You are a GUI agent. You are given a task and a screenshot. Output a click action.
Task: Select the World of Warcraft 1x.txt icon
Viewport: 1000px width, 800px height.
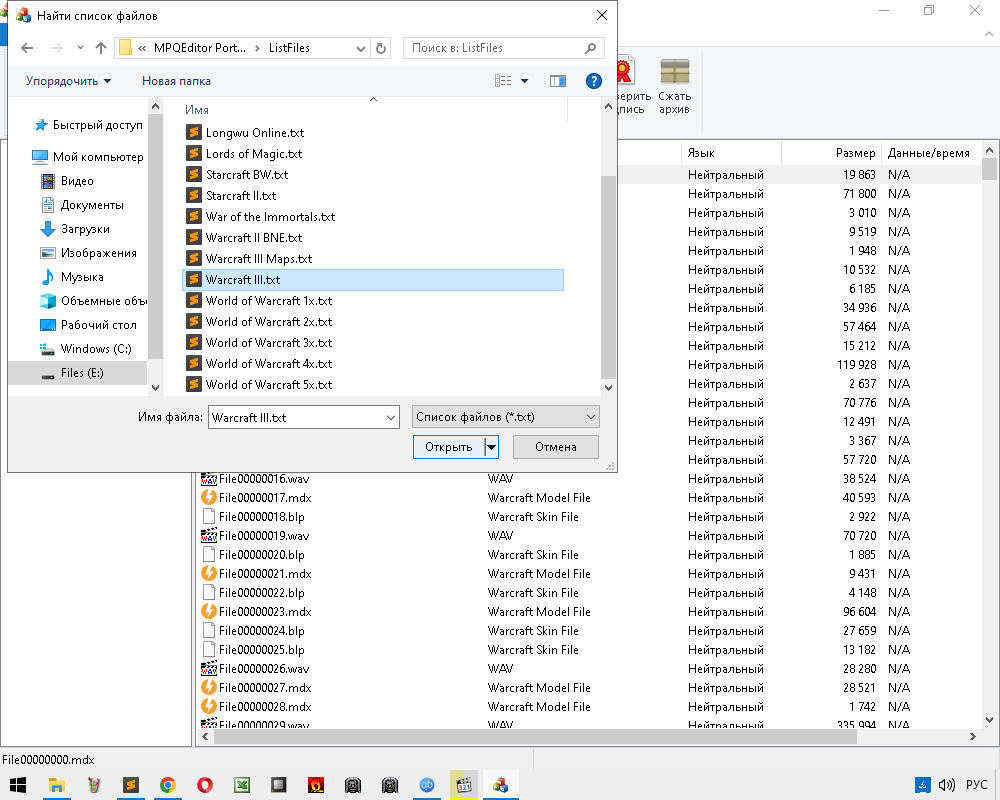(194, 300)
